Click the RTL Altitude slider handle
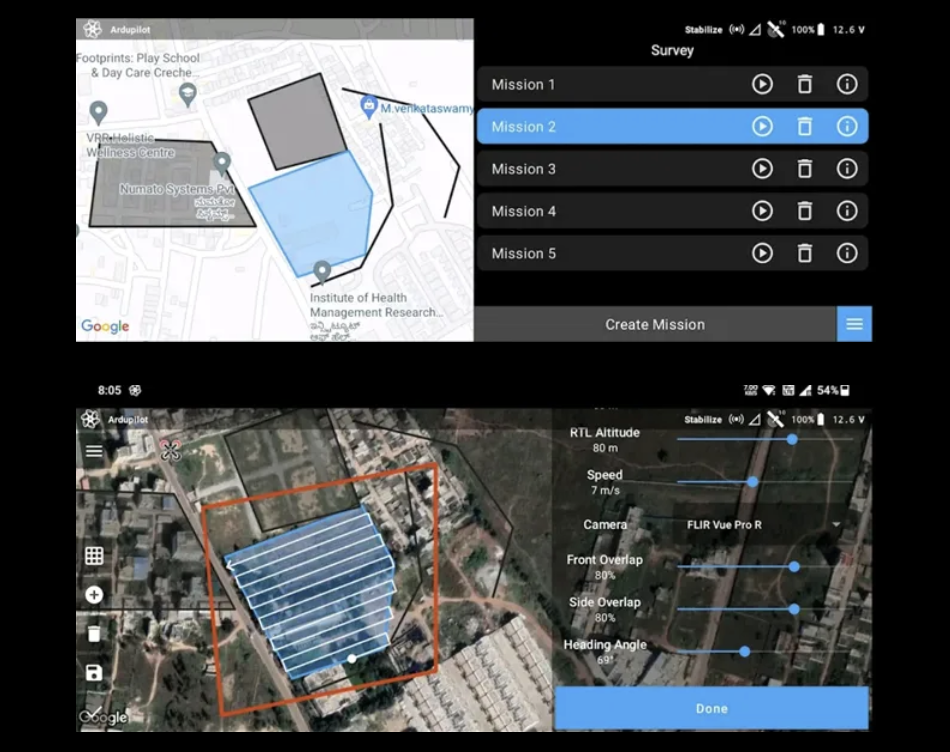This screenshot has height=752, width=950. pyautogui.click(x=792, y=439)
